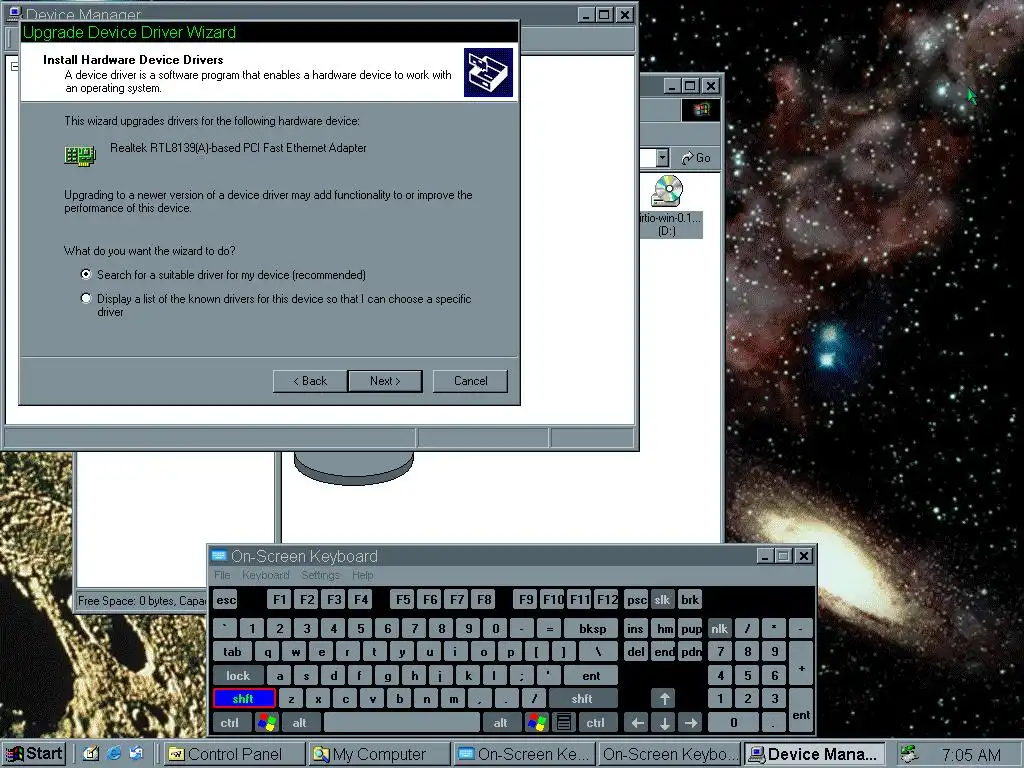The image size is (1024, 768).
Task: Switch to My Computer taskbar button
Action: [379, 754]
